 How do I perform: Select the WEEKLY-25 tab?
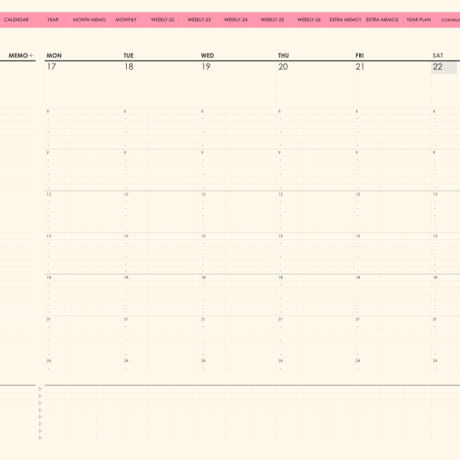coord(272,20)
